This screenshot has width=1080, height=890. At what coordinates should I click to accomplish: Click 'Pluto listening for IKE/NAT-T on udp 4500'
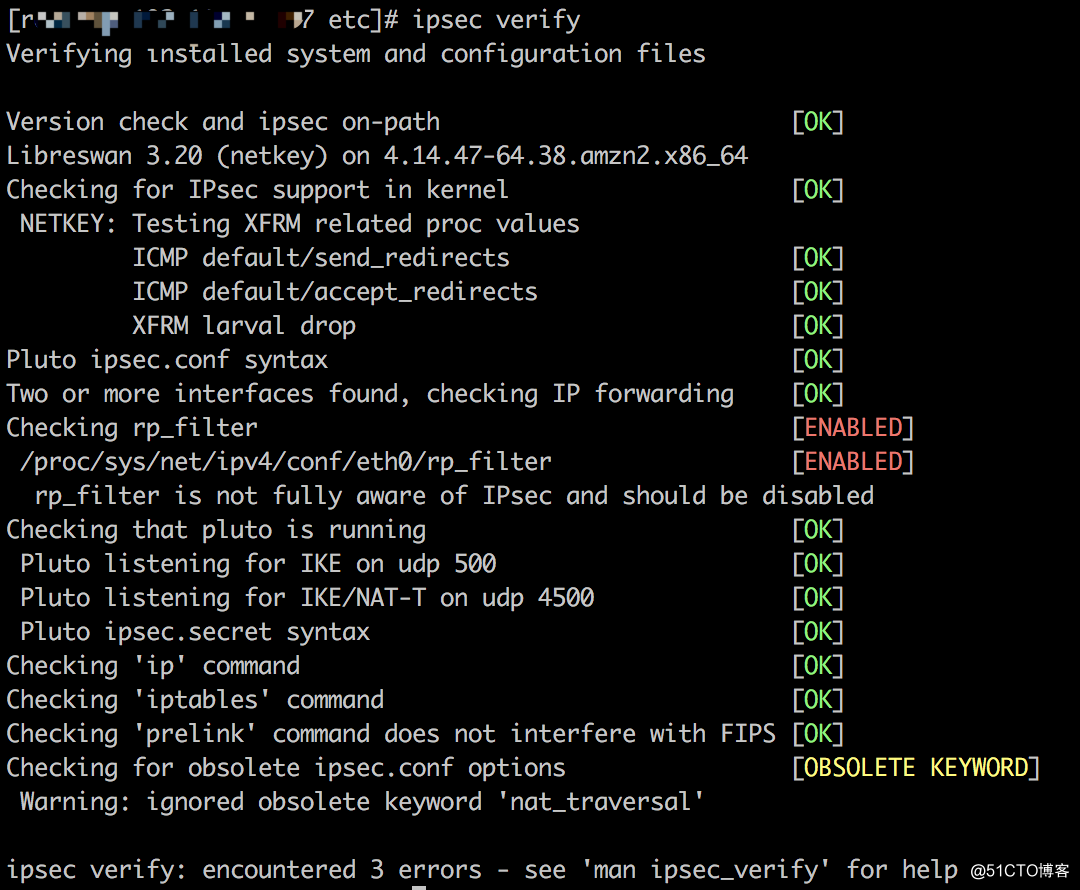[307, 597]
